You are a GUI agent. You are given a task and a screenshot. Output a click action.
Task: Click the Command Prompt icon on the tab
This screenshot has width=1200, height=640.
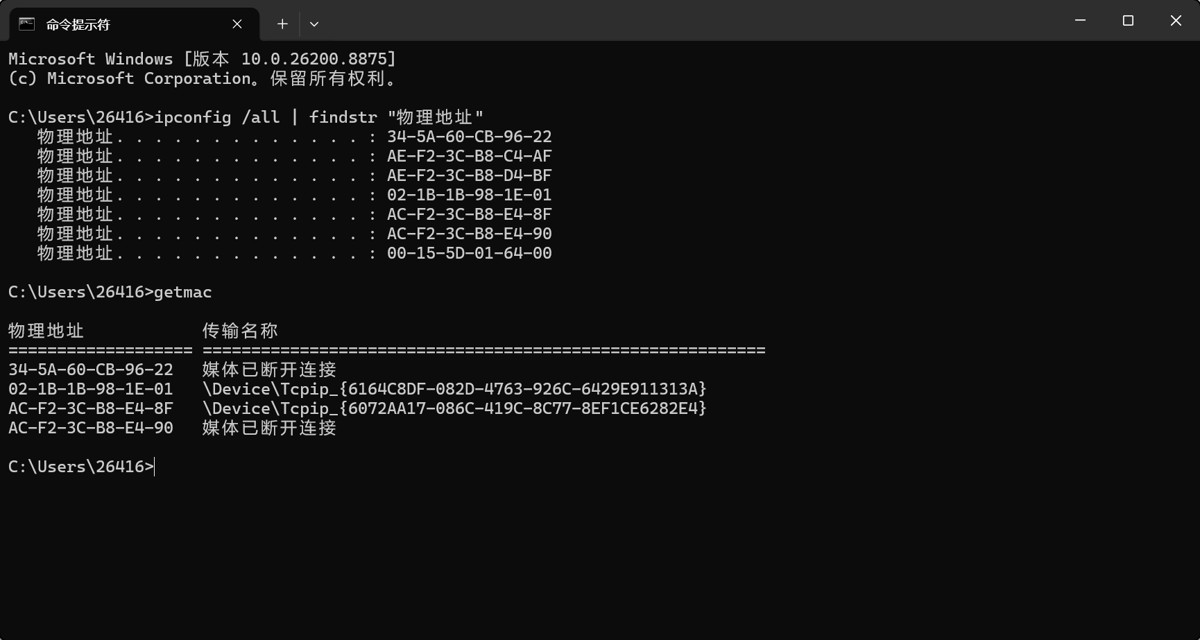27,23
